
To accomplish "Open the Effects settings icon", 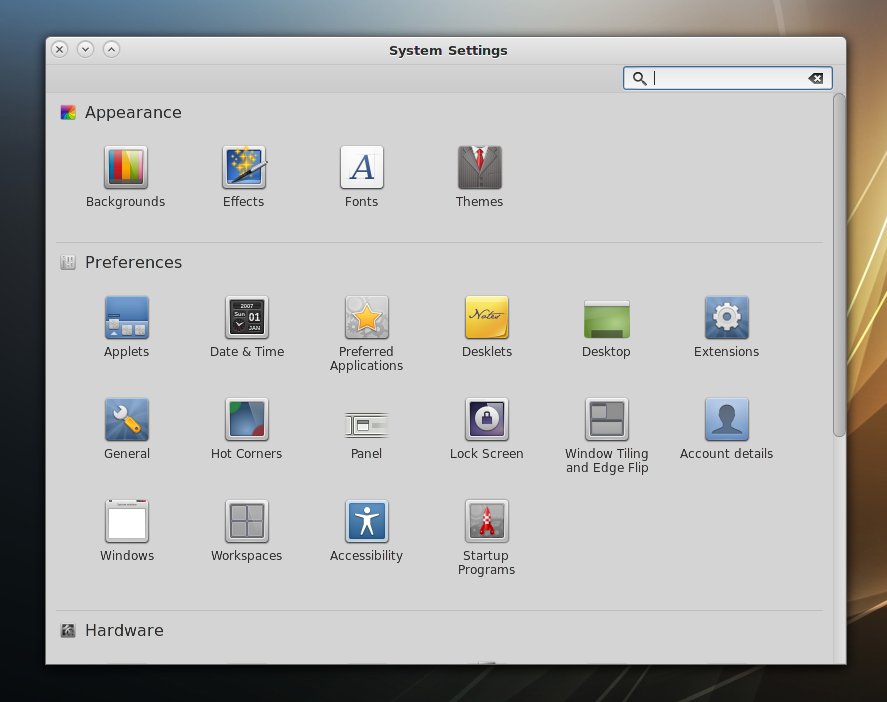I will (244, 168).
